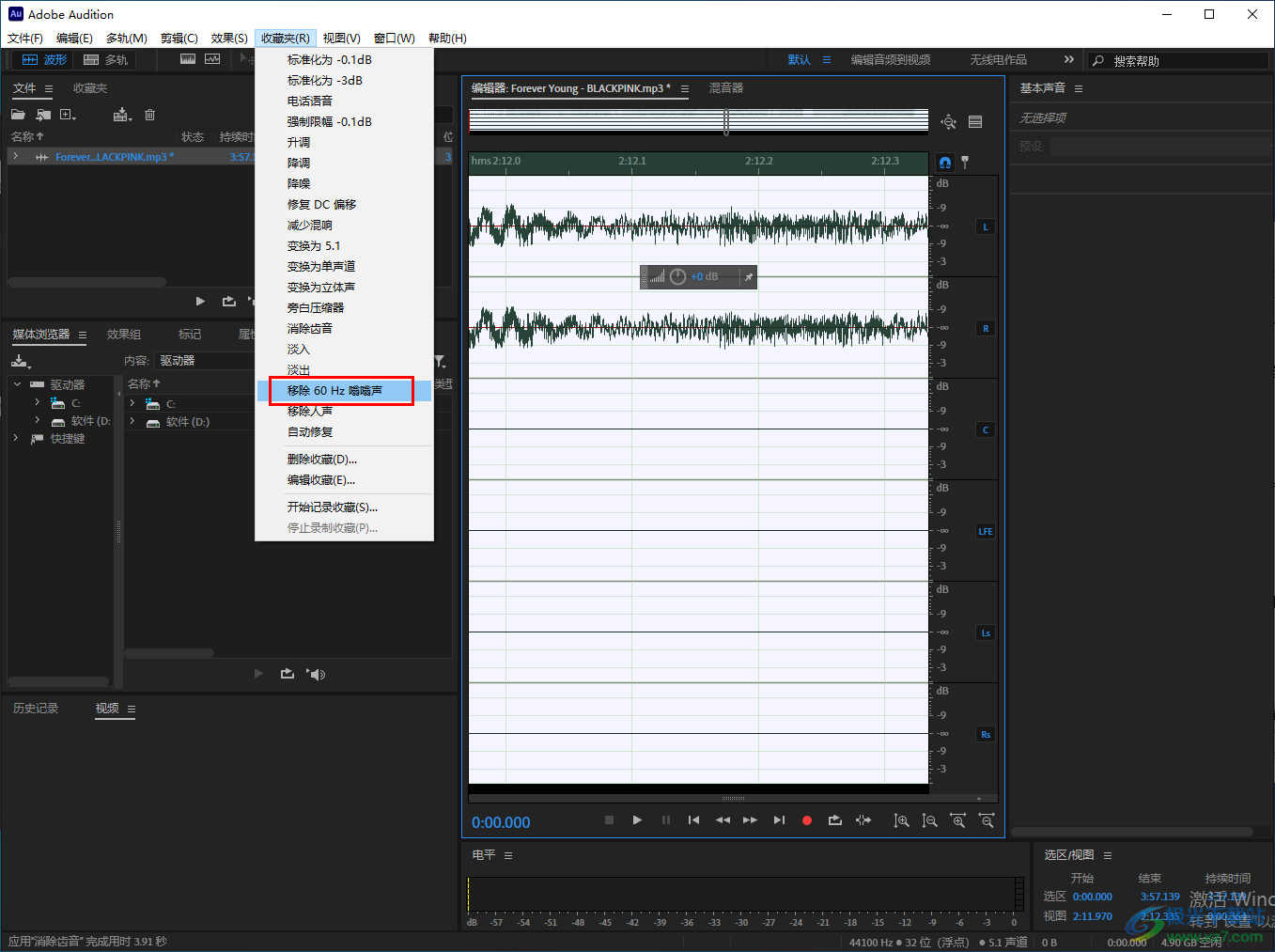Viewport: 1275px width, 952px height.
Task: Show the spectral frequency display icon
Action: pyautogui.click(x=188, y=59)
